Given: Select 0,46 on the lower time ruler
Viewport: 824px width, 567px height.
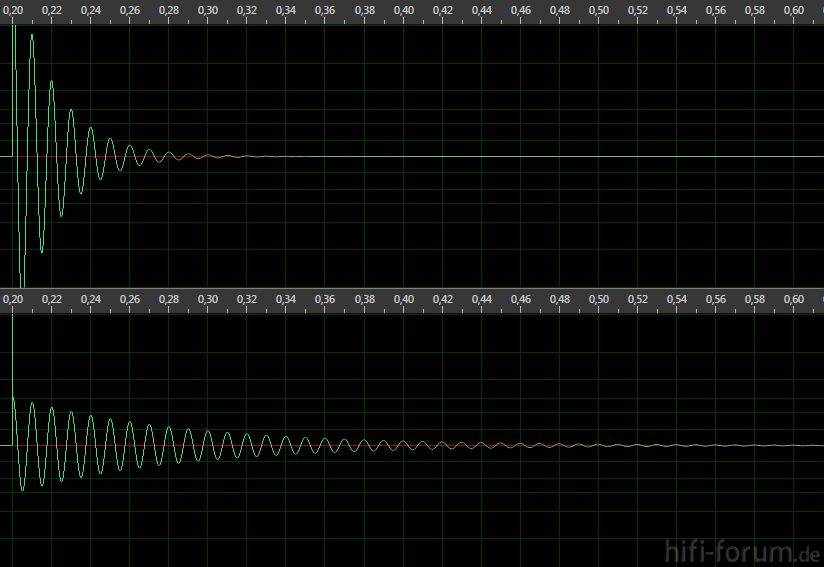Looking at the screenshot, I should pyautogui.click(x=521, y=299).
